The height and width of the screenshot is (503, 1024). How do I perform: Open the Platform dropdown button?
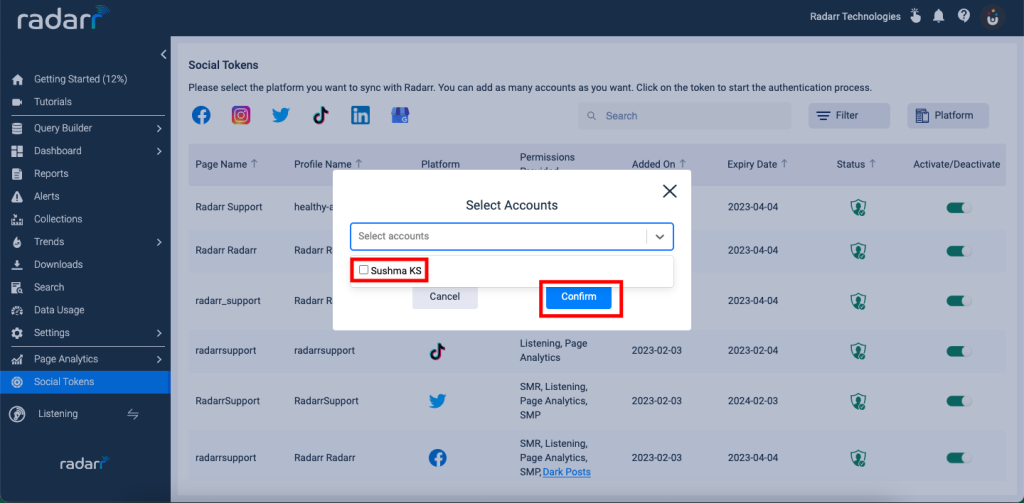[x=948, y=116]
